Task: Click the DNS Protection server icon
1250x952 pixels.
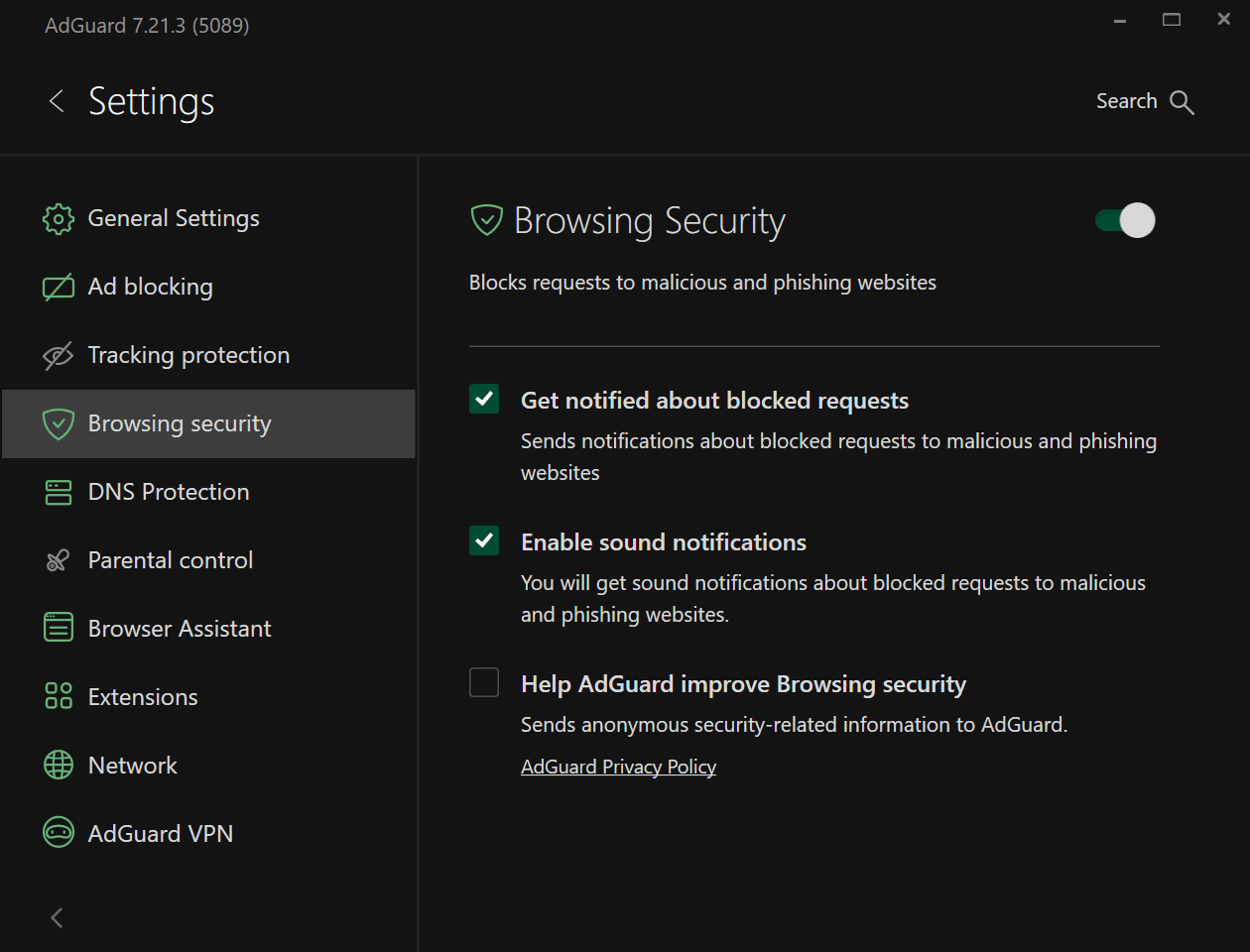Action: click(x=59, y=493)
